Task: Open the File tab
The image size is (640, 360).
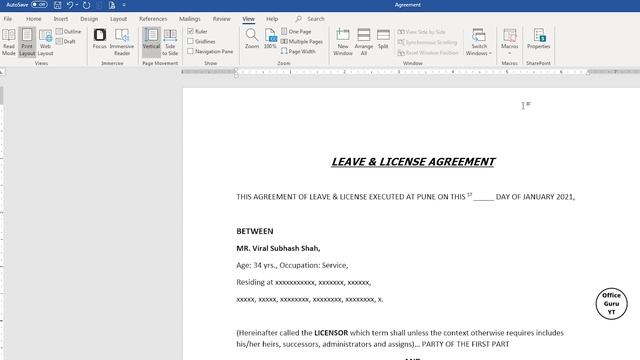Action: [x=8, y=19]
